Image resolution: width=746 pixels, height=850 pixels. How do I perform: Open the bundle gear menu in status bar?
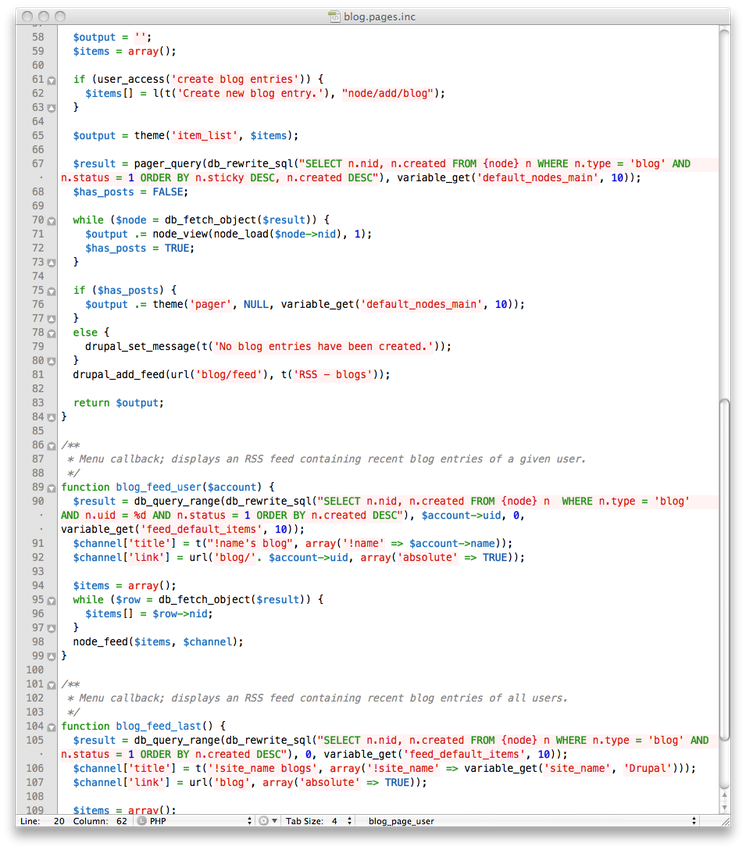pos(267,821)
